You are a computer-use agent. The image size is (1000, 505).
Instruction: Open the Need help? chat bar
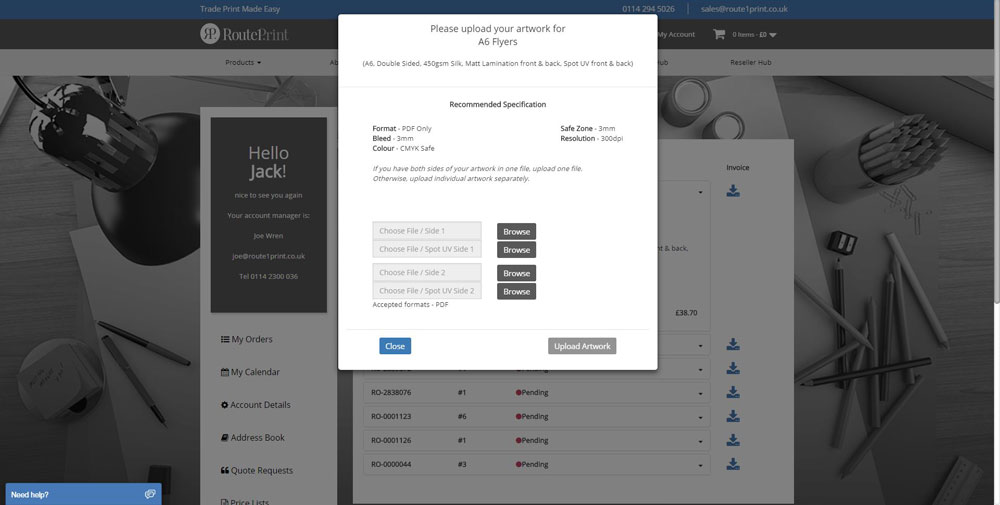click(x=84, y=494)
